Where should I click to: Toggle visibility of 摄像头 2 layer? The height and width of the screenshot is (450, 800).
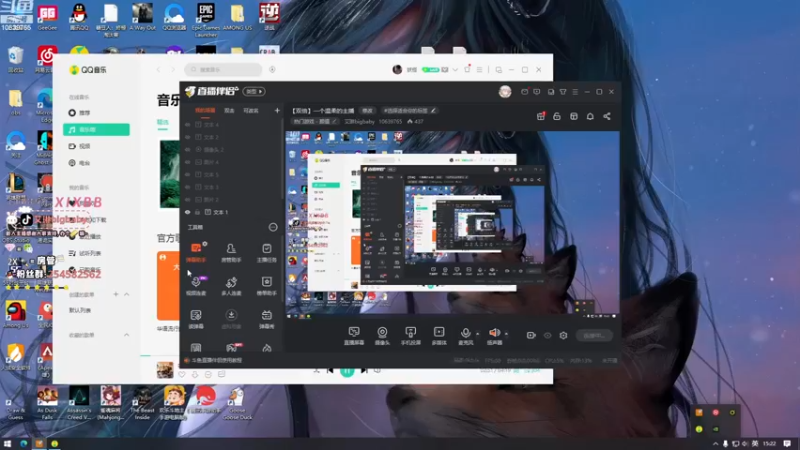pos(188,149)
